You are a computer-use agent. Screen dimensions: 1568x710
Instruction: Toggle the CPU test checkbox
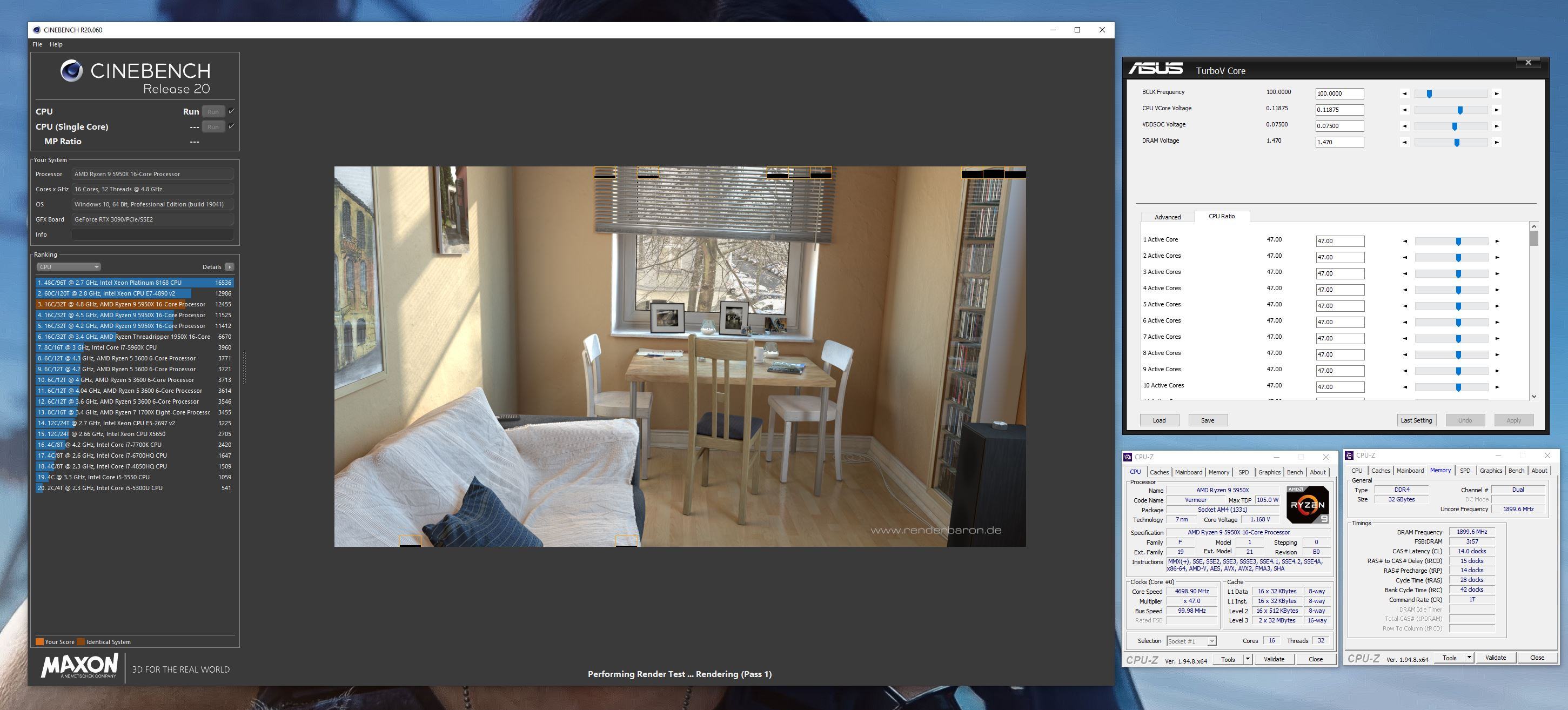tap(231, 111)
